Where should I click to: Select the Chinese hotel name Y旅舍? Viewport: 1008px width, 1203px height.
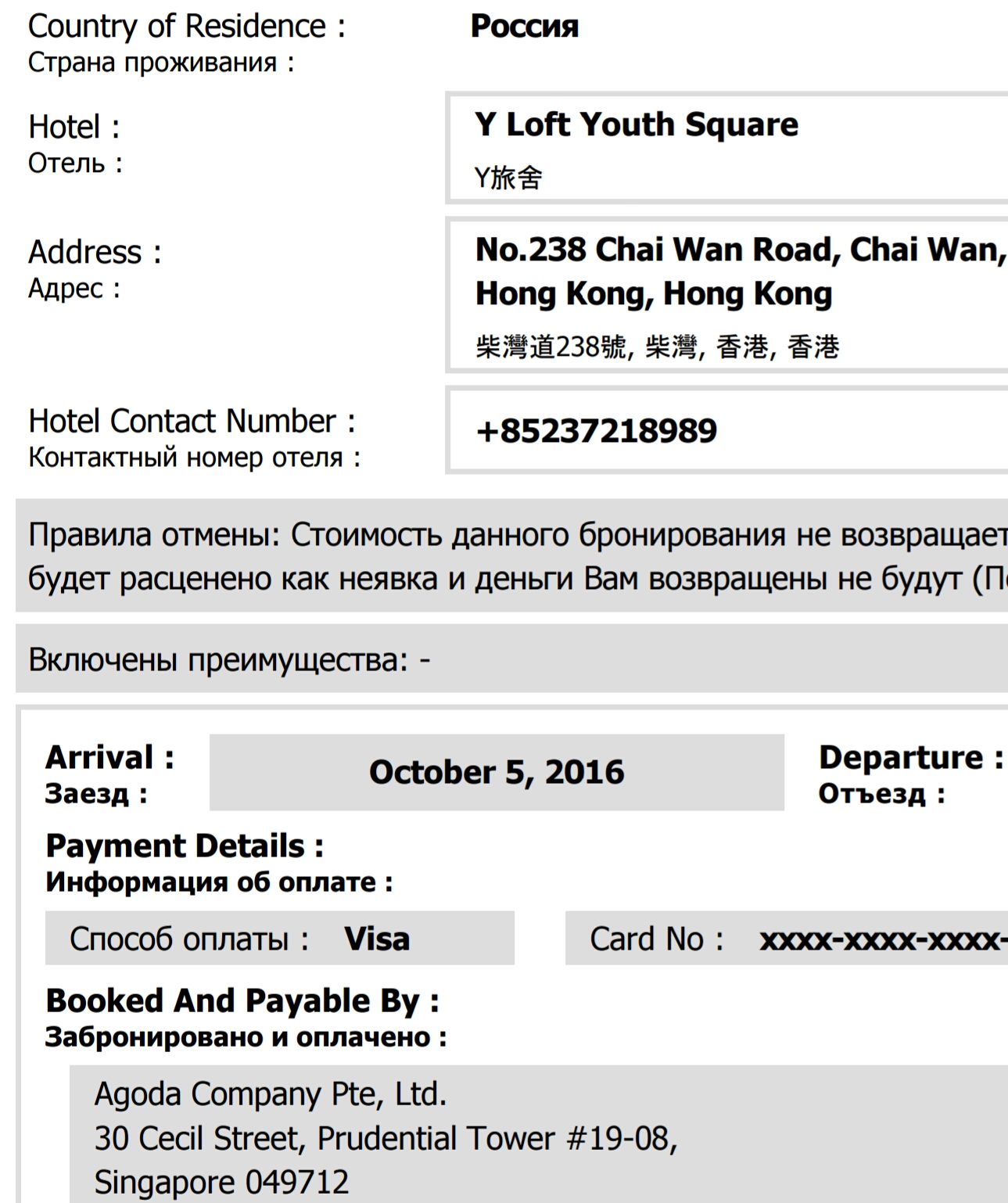(x=508, y=178)
